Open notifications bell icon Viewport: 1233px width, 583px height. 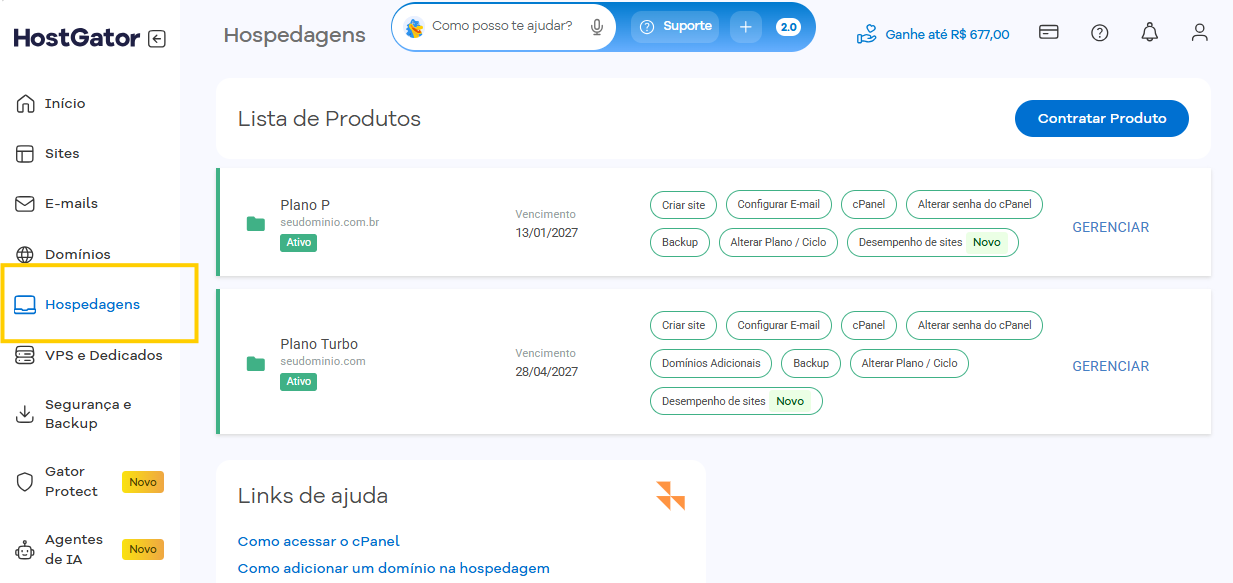(1150, 33)
